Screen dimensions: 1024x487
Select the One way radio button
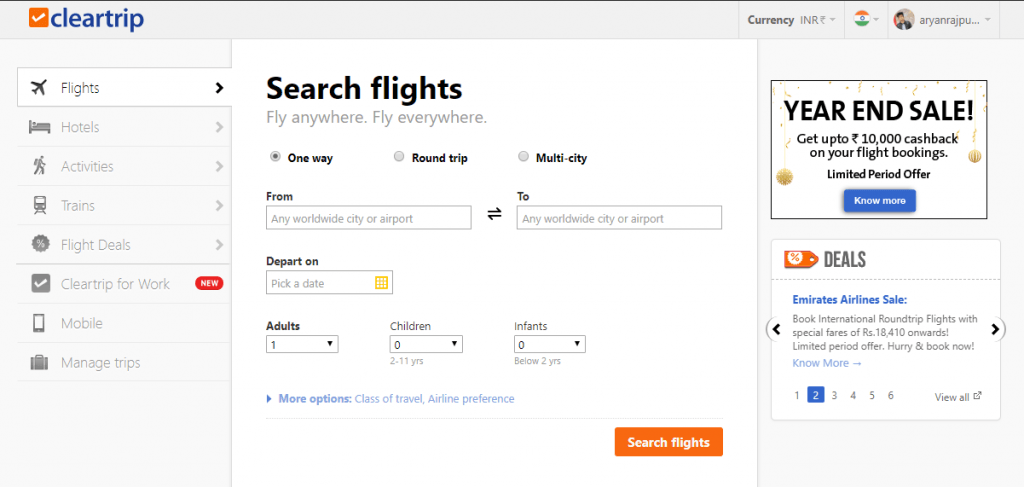point(275,157)
